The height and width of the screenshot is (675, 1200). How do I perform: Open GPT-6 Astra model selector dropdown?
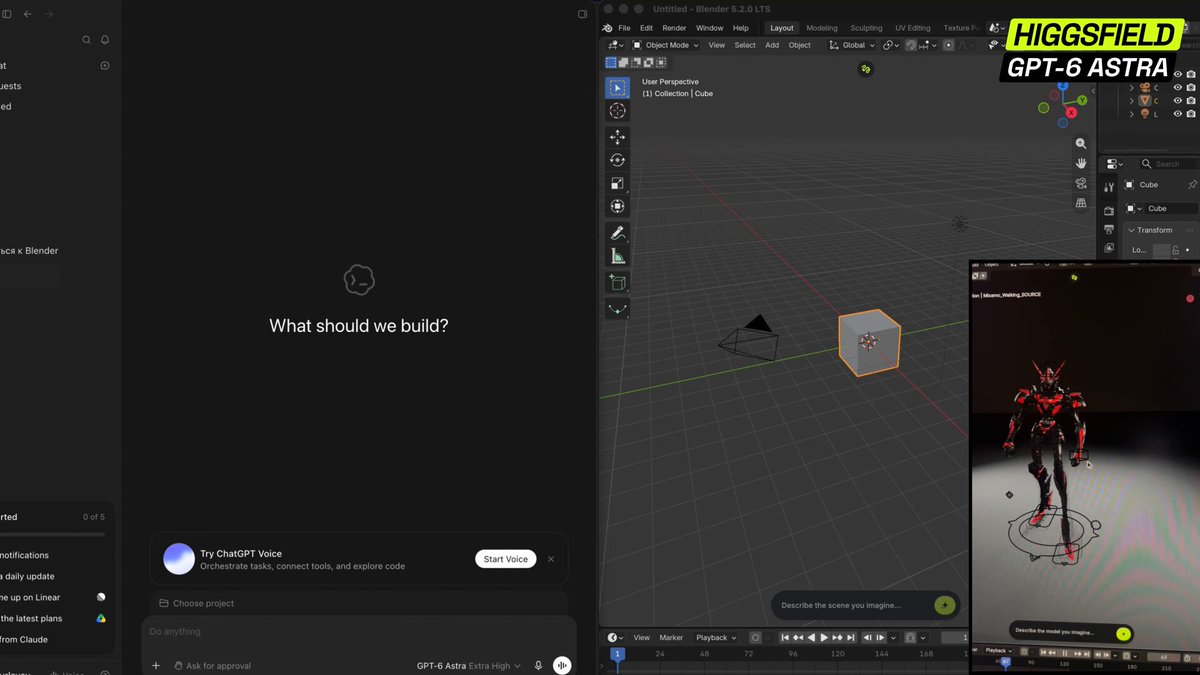point(469,665)
